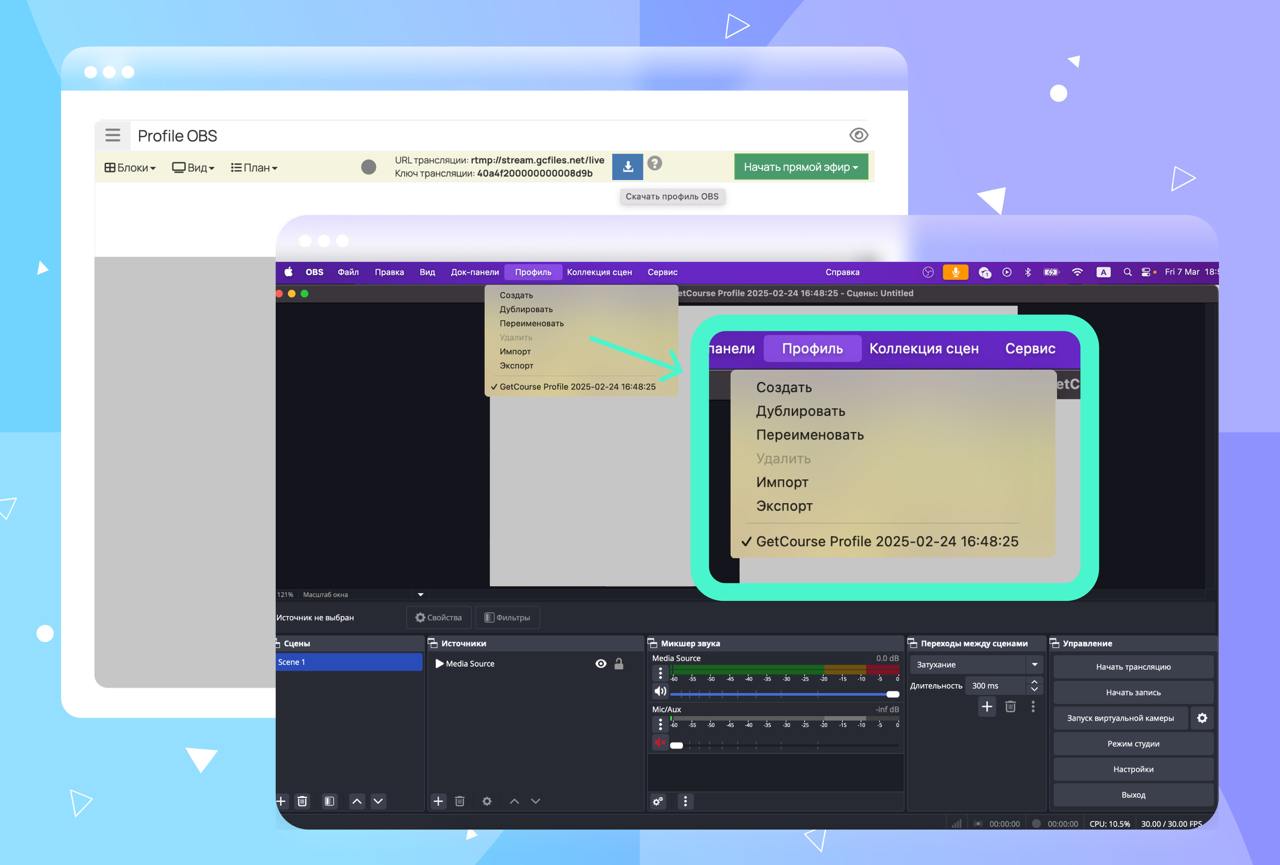Move scene down in Scenes panel
Screen dimensions: 1280x865
[378, 801]
